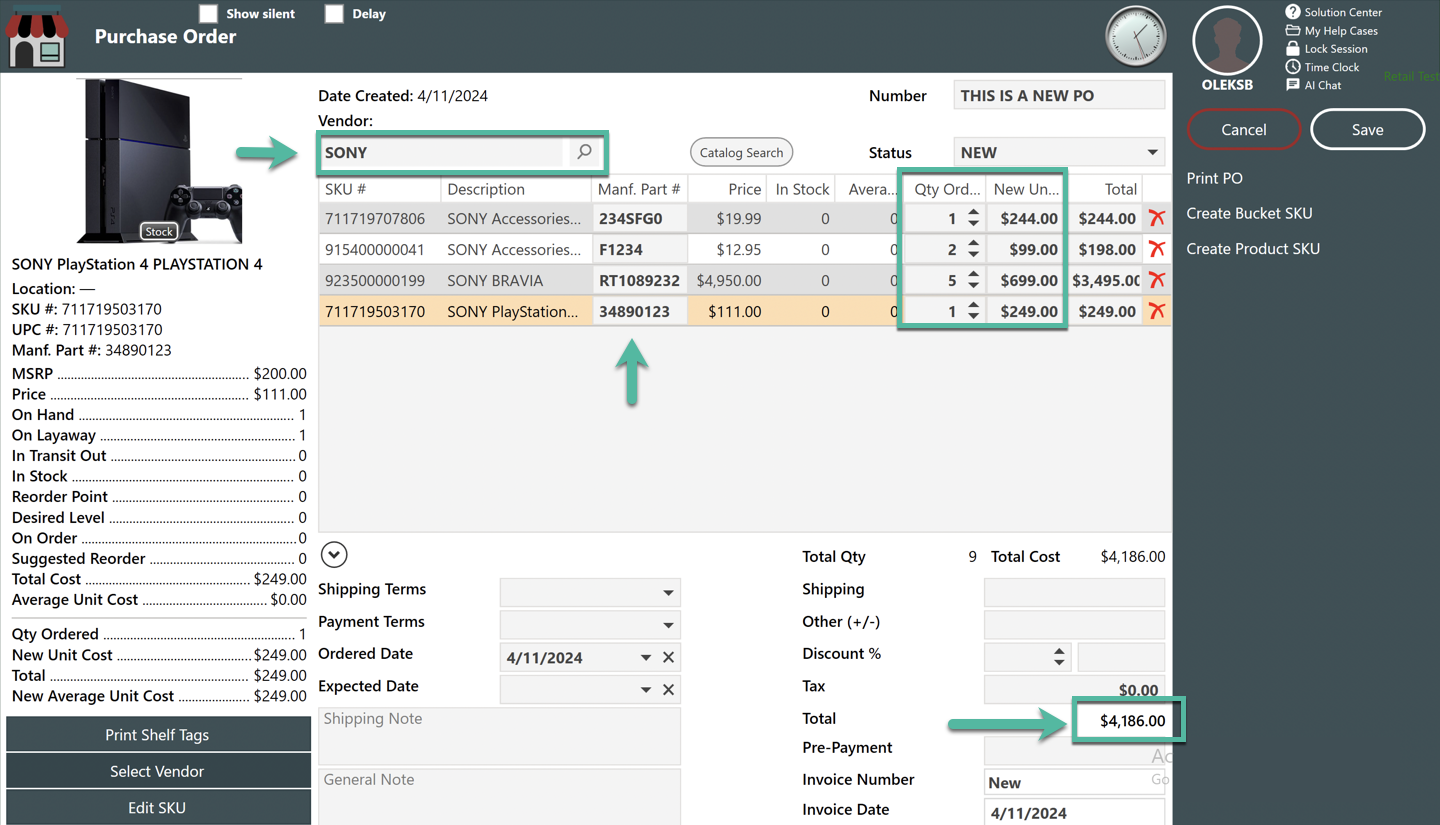The width and height of the screenshot is (1440, 825).
Task: Adjust quantity stepper for 915400000041 row
Action: pyautogui.click(x=973, y=249)
